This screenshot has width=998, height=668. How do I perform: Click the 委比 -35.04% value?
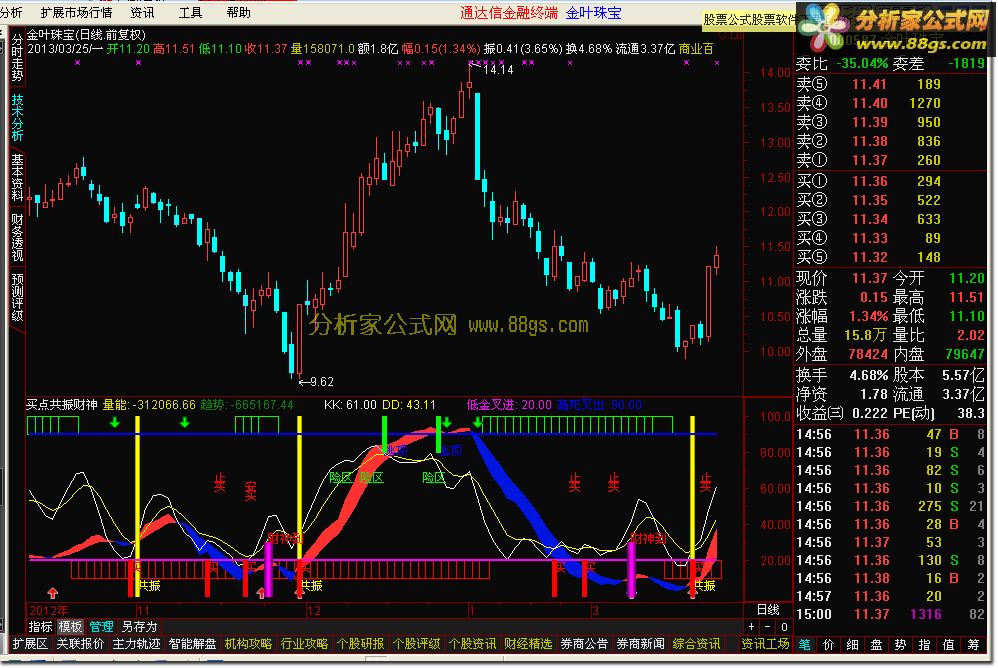(x=862, y=64)
